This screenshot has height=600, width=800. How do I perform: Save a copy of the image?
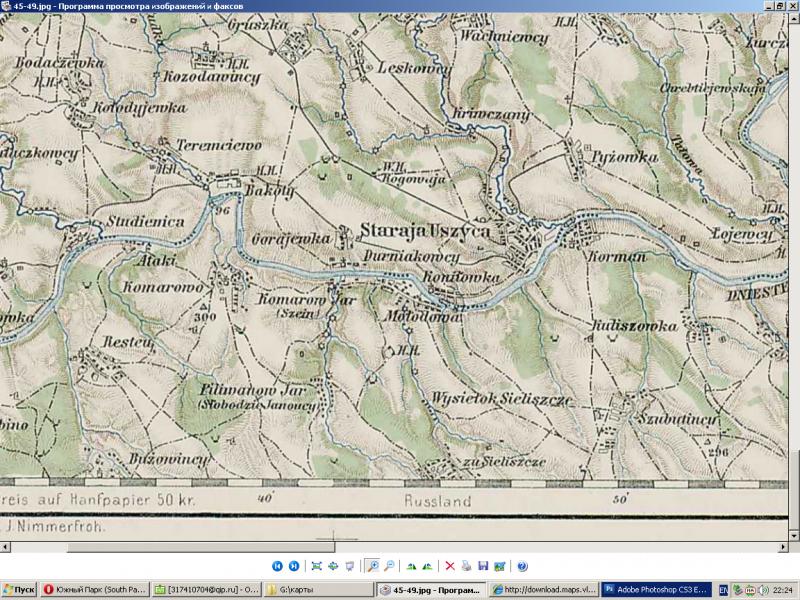point(482,566)
